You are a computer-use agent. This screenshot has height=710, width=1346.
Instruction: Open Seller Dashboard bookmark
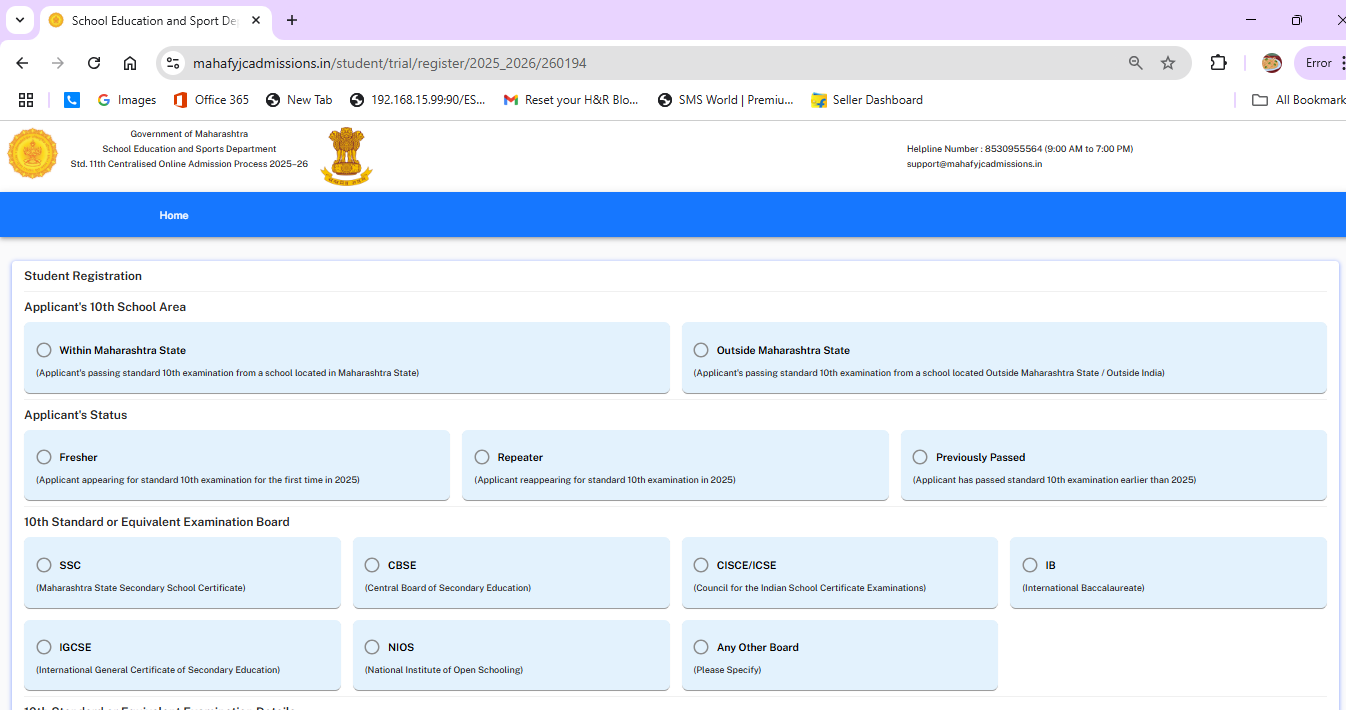(867, 100)
